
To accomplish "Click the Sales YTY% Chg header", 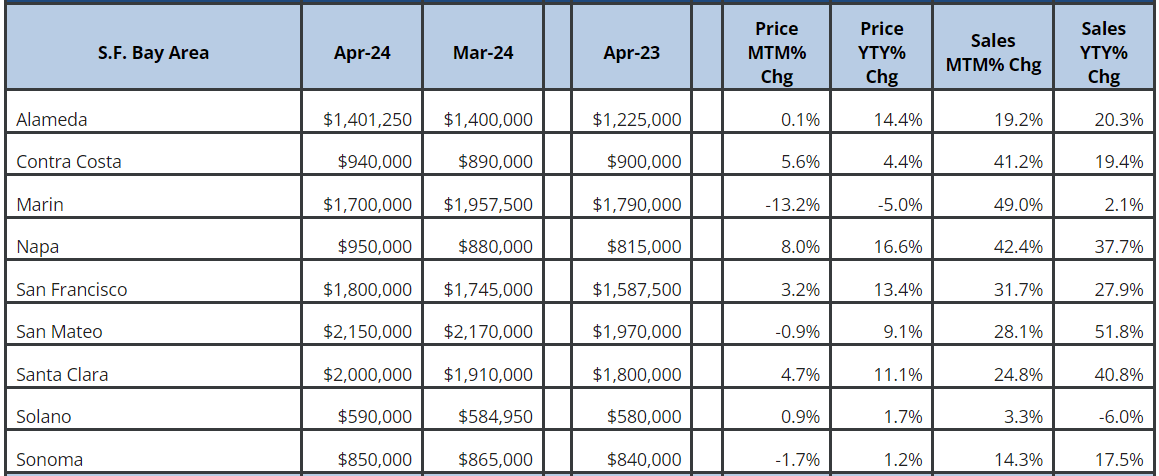I will pyautogui.click(x=1104, y=52).
